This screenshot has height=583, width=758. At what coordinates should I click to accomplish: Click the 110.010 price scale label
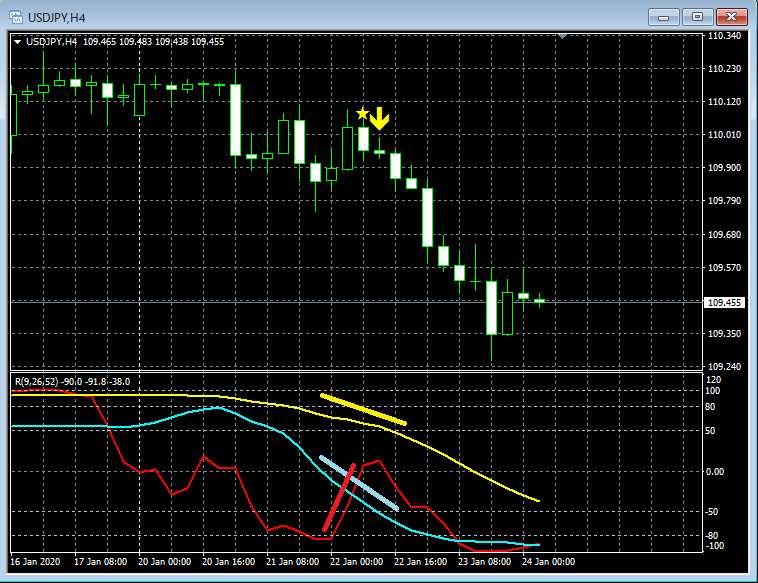[x=724, y=134]
